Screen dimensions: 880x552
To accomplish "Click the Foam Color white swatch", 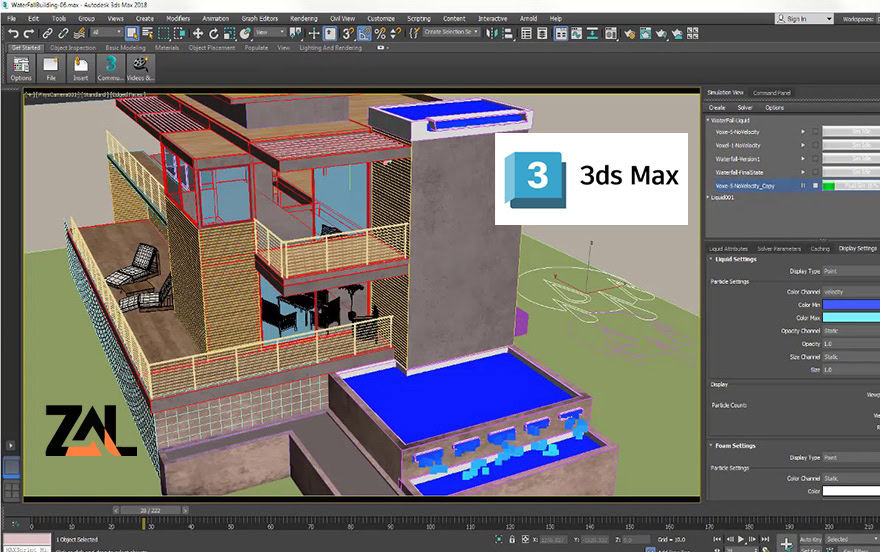I will coord(851,491).
